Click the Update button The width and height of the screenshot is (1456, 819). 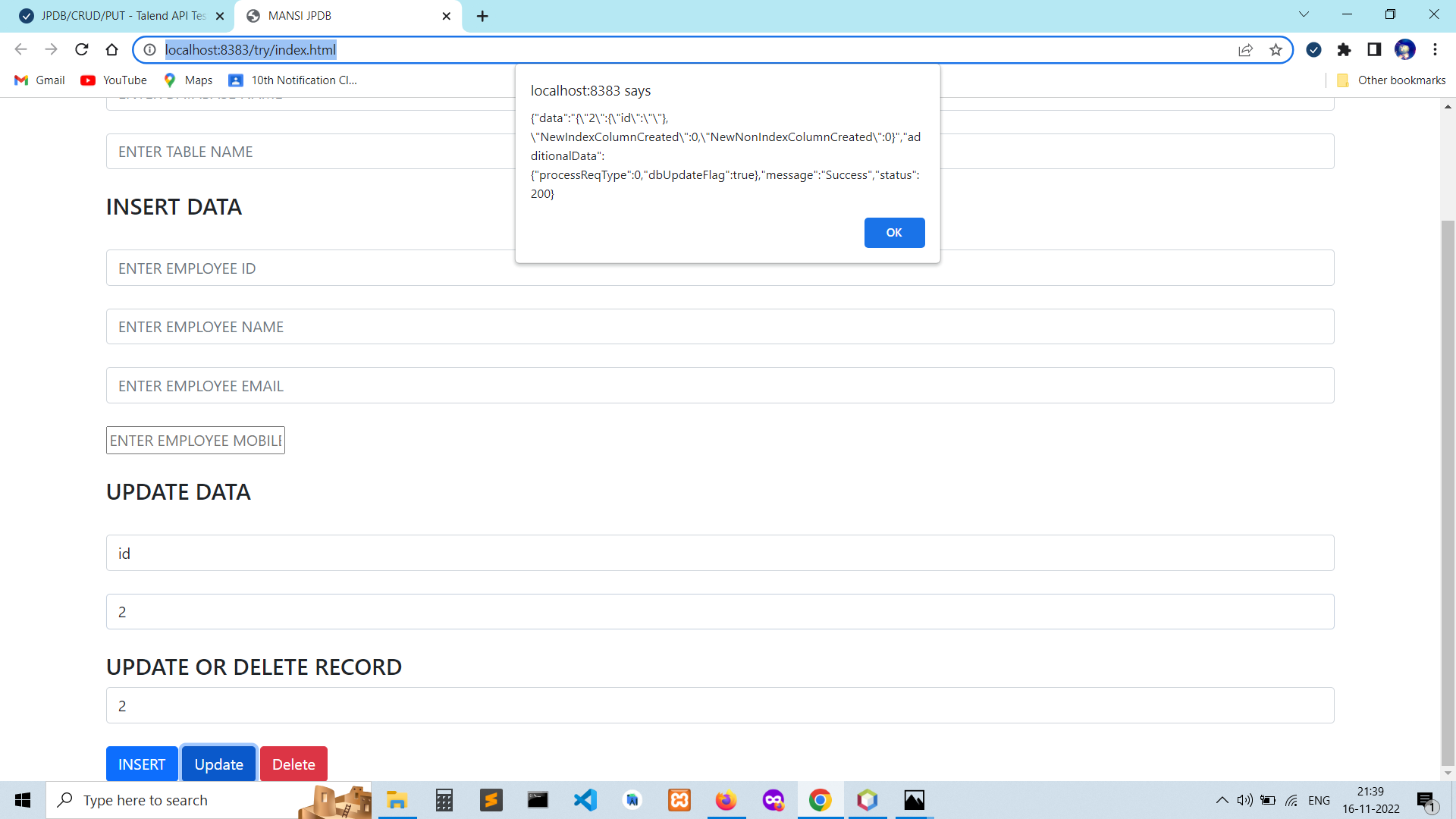pos(218,764)
